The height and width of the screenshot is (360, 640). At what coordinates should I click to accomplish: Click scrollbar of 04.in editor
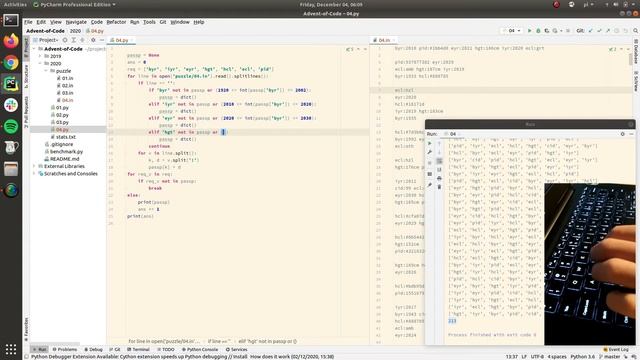point(631,59)
